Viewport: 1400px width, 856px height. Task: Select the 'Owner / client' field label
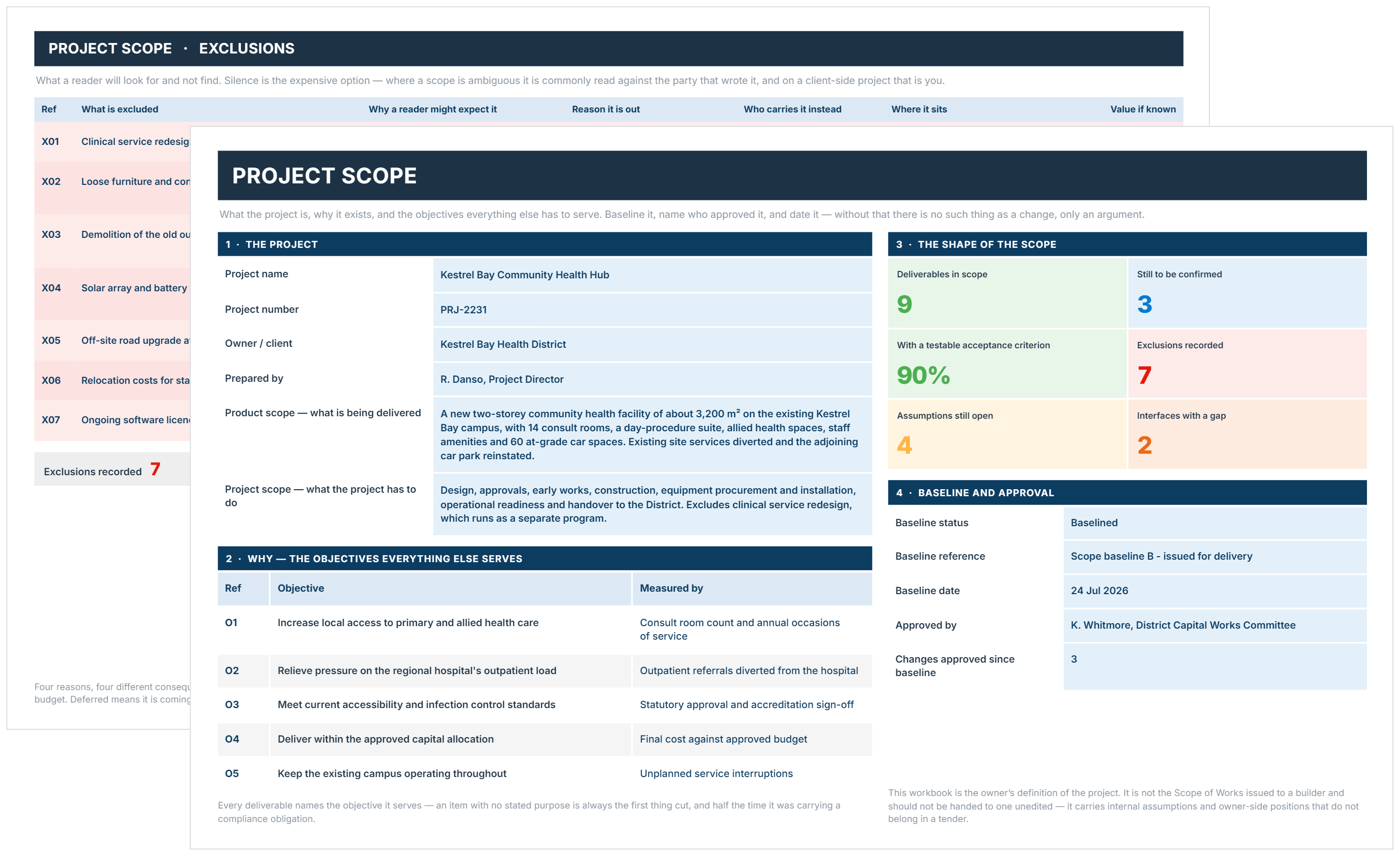pyautogui.click(x=258, y=344)
